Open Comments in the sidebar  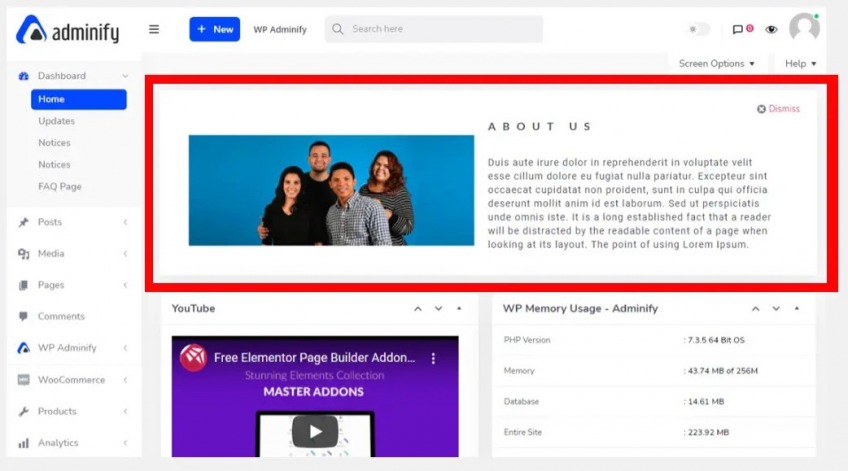coord(60,316)
